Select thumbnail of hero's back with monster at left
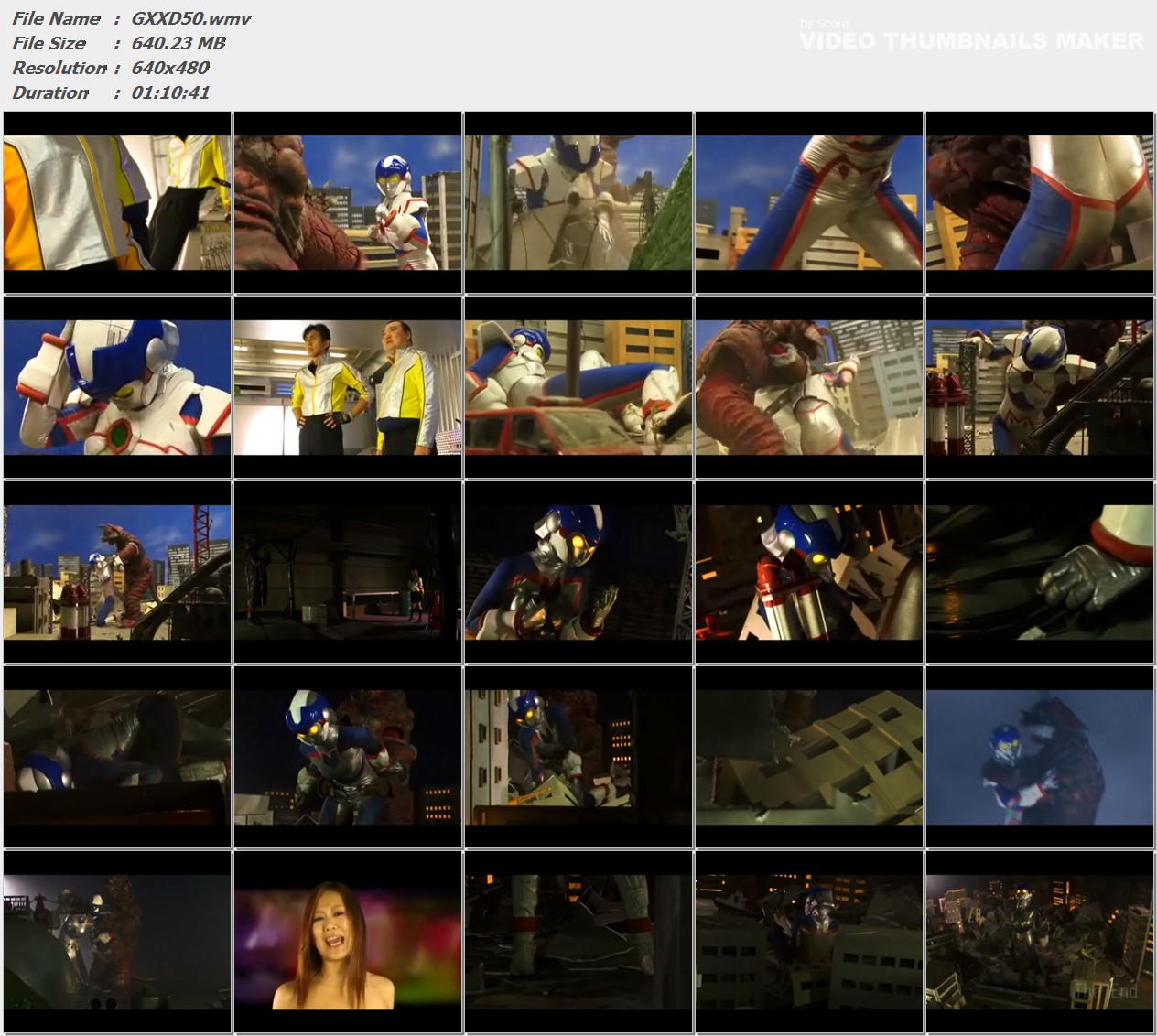The image size is (1157, 1036). pyautogui.click(x=1040, y=202)
